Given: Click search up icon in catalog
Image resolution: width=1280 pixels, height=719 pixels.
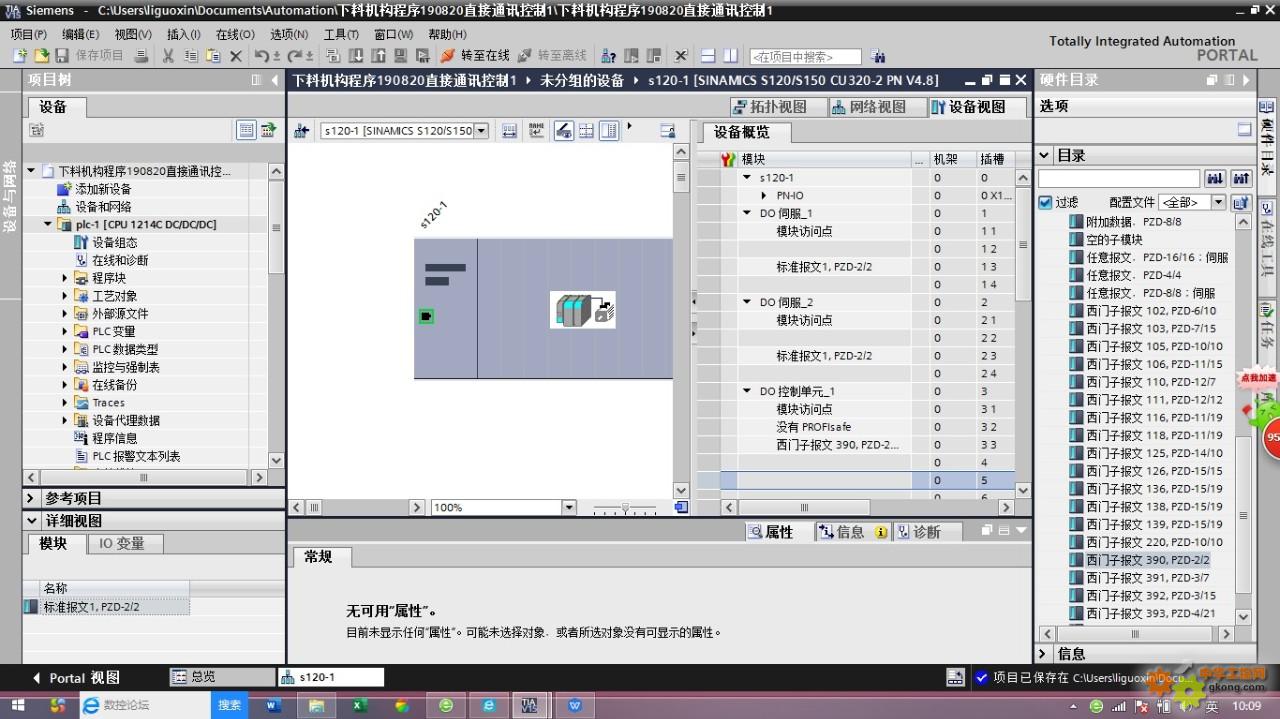Looking at the screenshot, I should click(1241, 178).
